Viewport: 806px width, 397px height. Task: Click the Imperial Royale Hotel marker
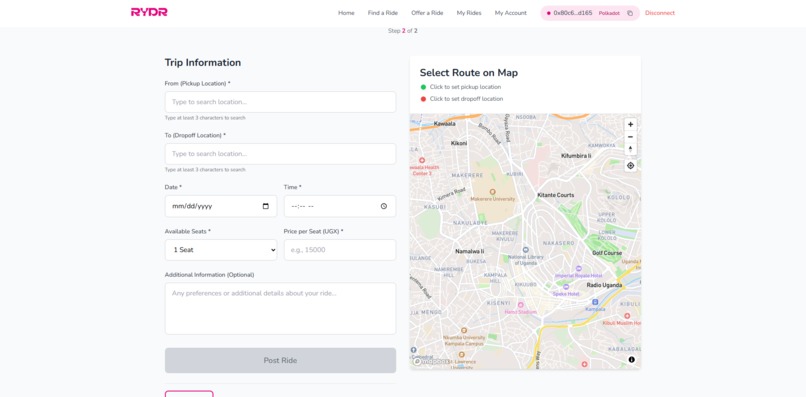pos(578,269)
